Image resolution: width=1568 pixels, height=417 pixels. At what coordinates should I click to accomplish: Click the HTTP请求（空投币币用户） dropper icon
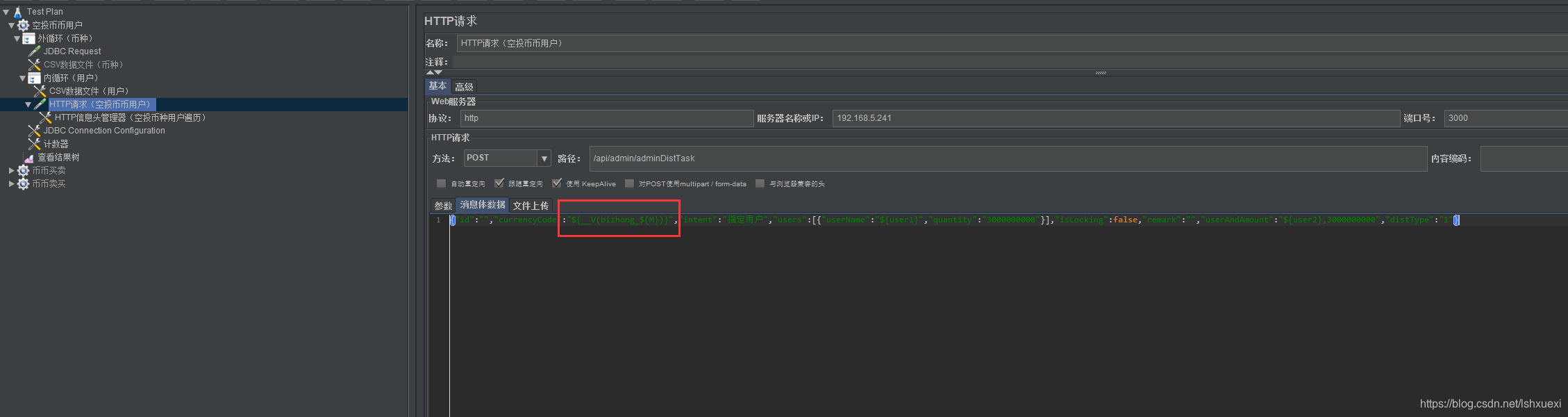[x=40, y=104]
